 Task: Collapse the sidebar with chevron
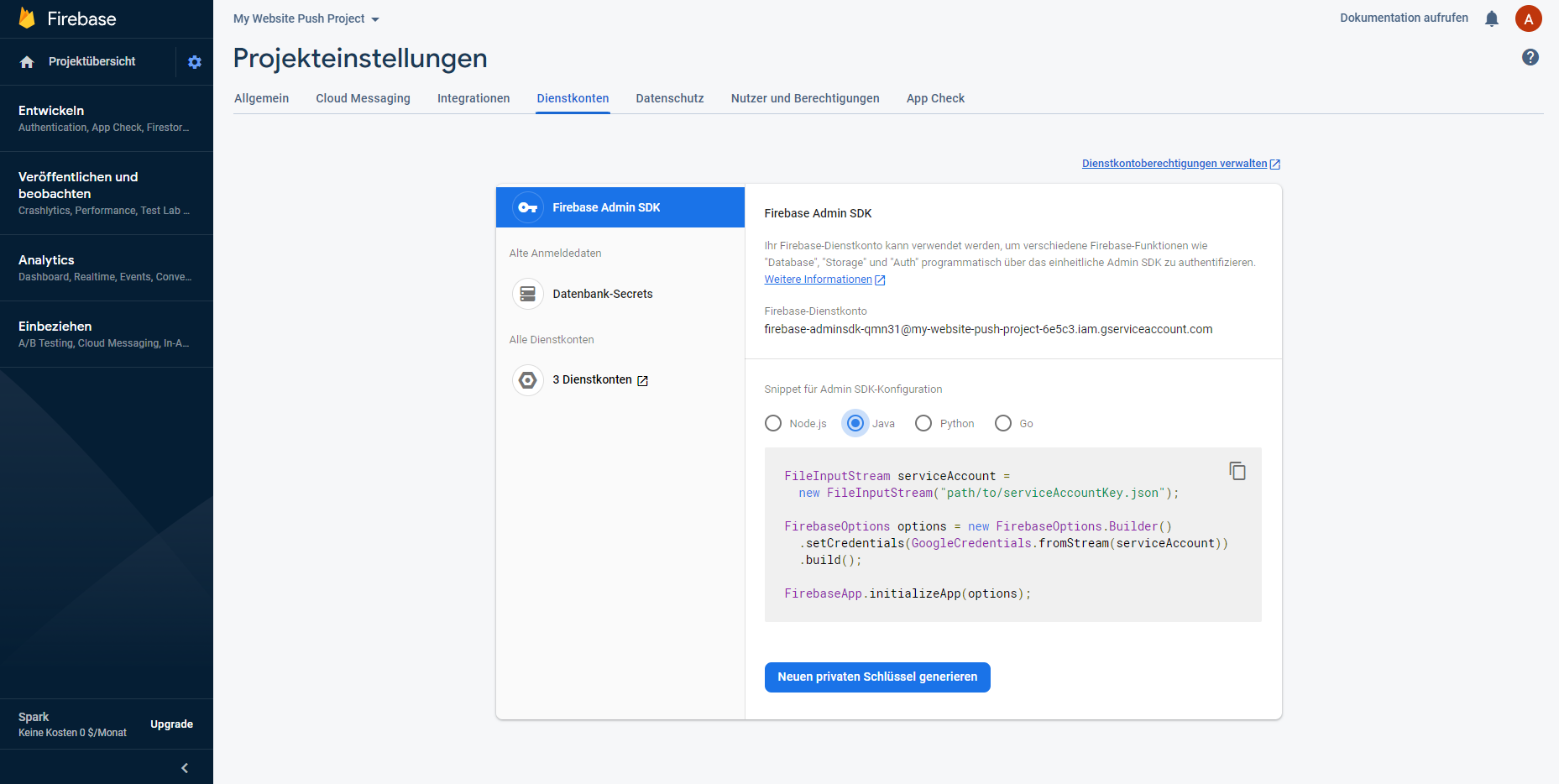click(x=185, y=768)
